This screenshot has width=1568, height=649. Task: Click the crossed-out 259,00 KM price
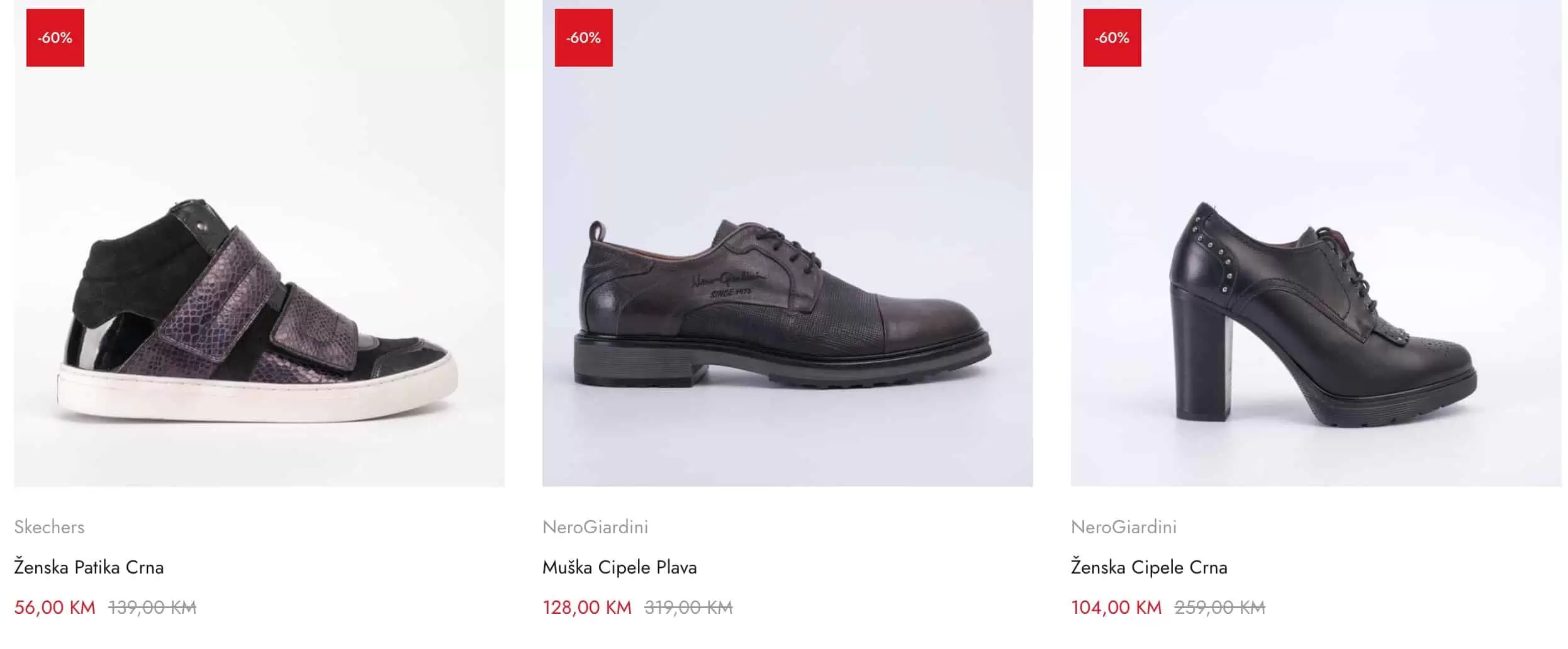tap(1219, 607)
